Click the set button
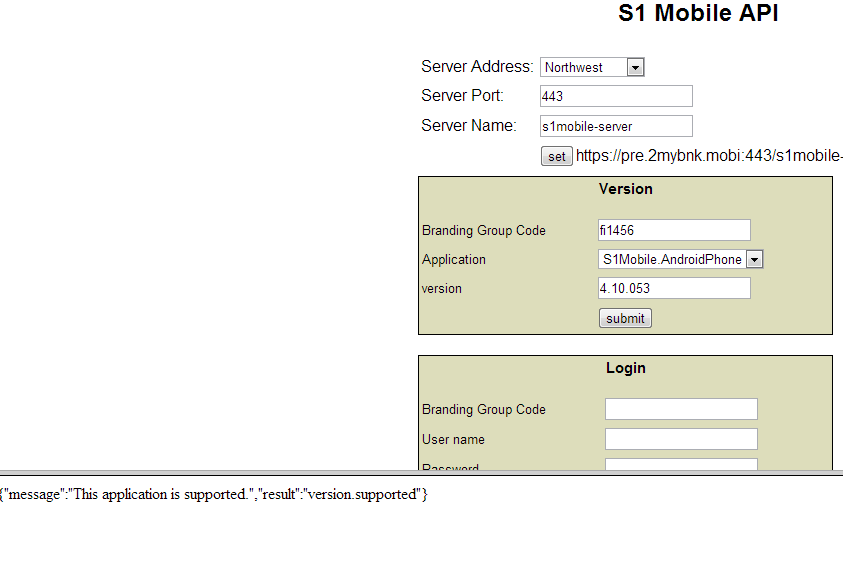The image size is (843, 566). tap(556, 156)
